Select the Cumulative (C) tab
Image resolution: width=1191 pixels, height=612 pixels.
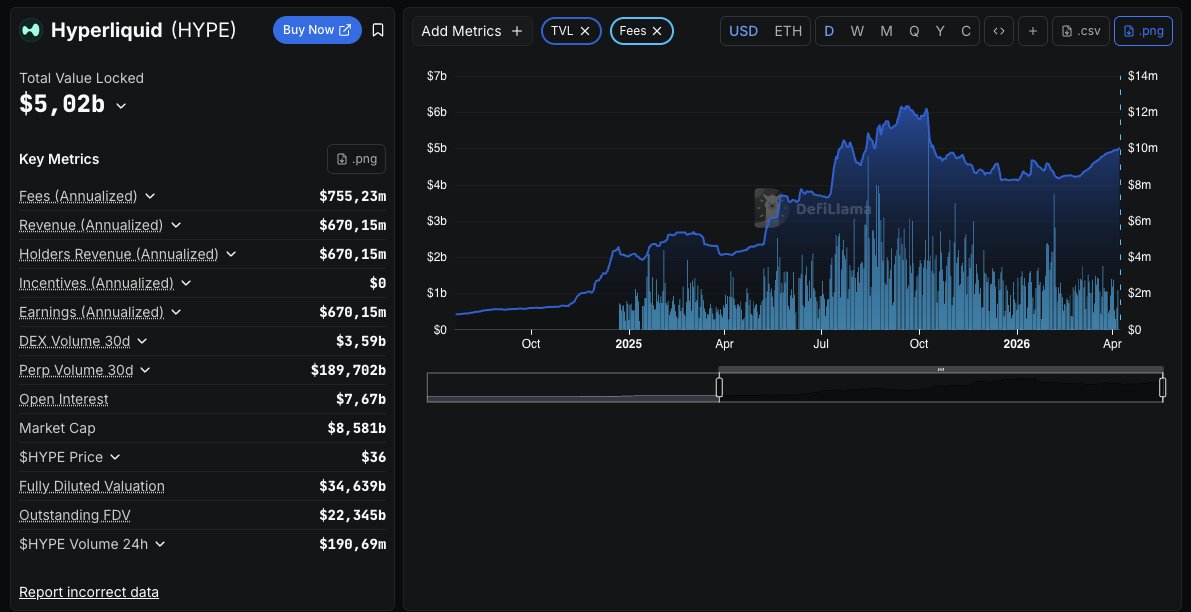pos(965,31)
